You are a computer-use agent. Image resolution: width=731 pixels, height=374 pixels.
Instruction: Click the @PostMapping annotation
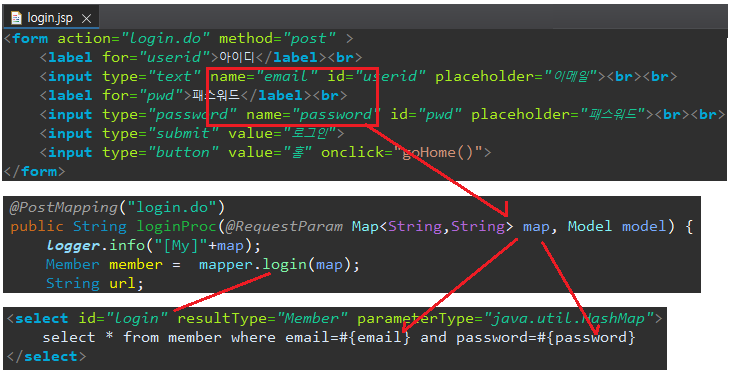64,207
